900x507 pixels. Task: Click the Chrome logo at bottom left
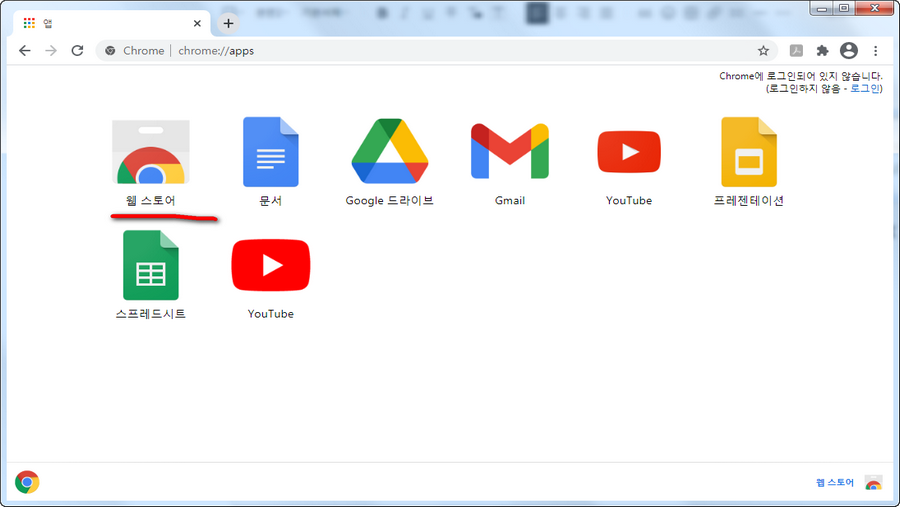(27, 482)
